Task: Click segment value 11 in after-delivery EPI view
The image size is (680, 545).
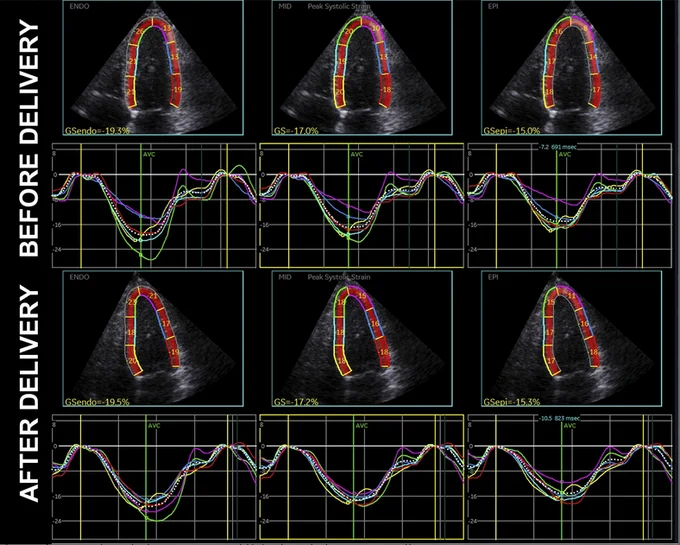Action: pyautogui.click(x=572, y=296)
